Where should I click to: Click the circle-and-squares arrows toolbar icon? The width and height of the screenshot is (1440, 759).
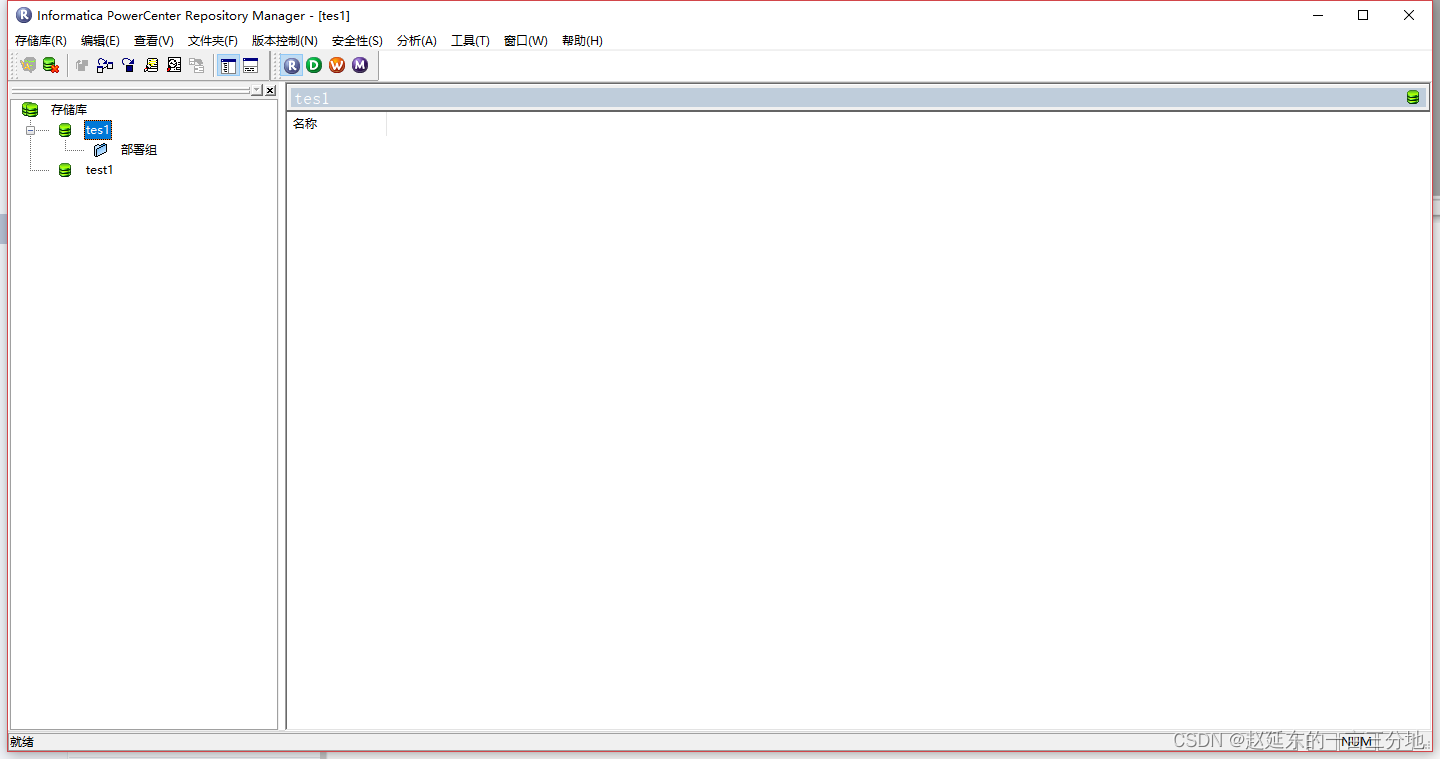pos(105,65)
